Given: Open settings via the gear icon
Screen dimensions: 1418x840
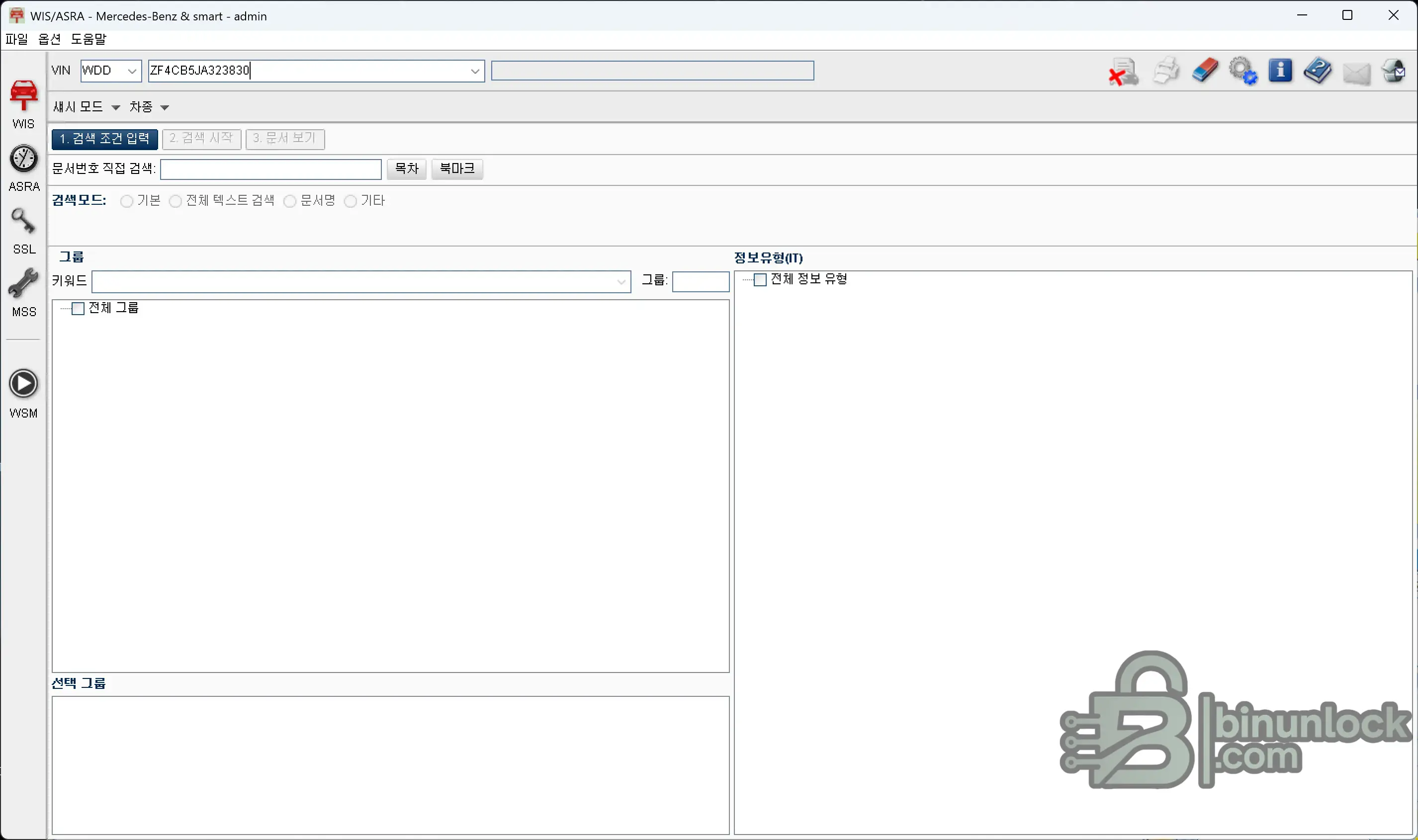Looking at the screenshot, I should click(1243, 70).
